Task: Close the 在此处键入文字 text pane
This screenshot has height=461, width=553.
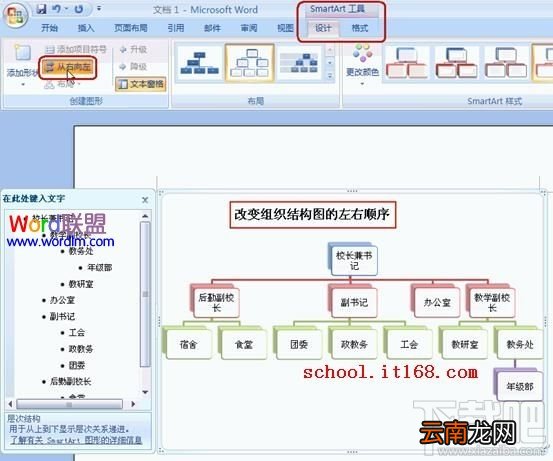Action: [145, 200]
